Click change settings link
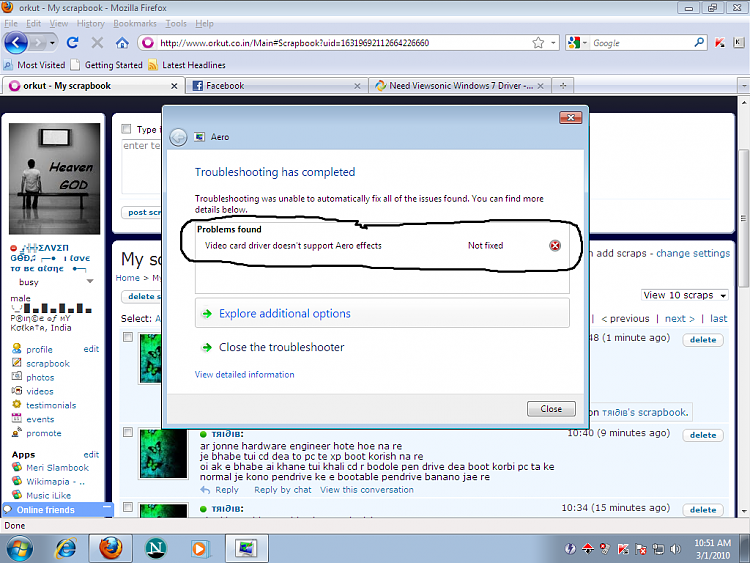The height and width of the screenshot is (563, 750). [693, 254]
